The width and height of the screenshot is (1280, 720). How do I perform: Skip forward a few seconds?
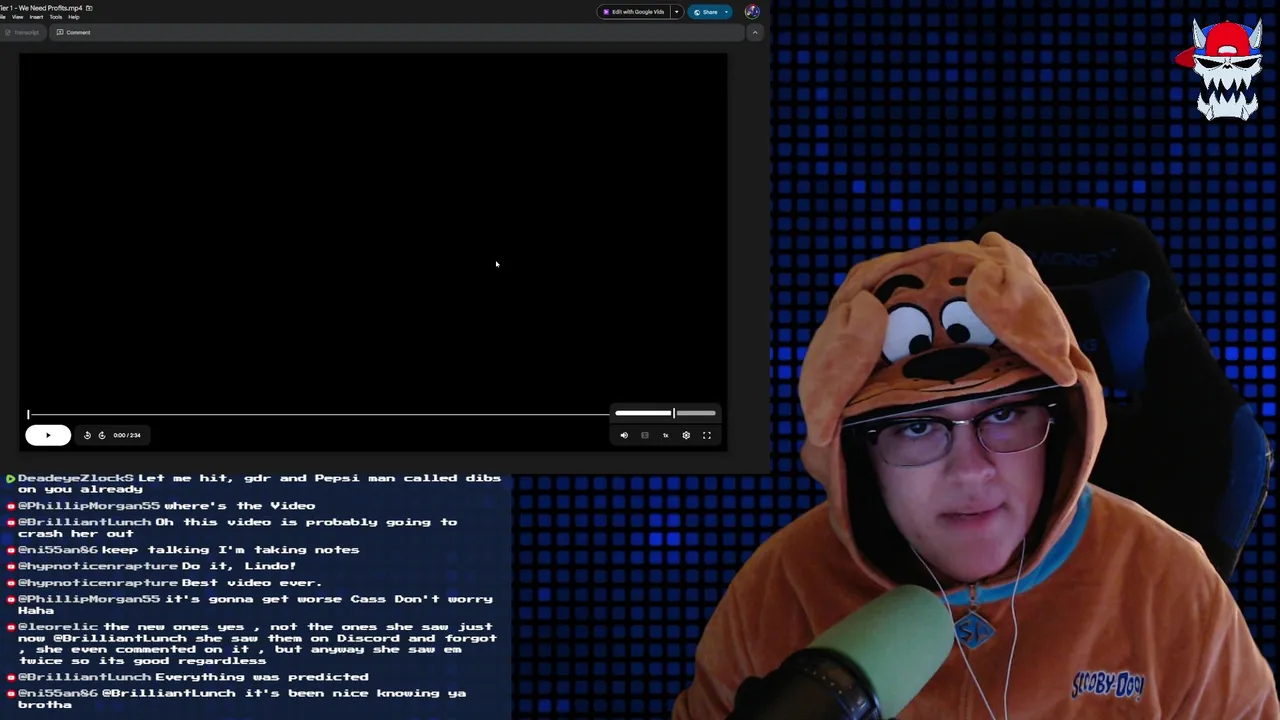[101, 435]
